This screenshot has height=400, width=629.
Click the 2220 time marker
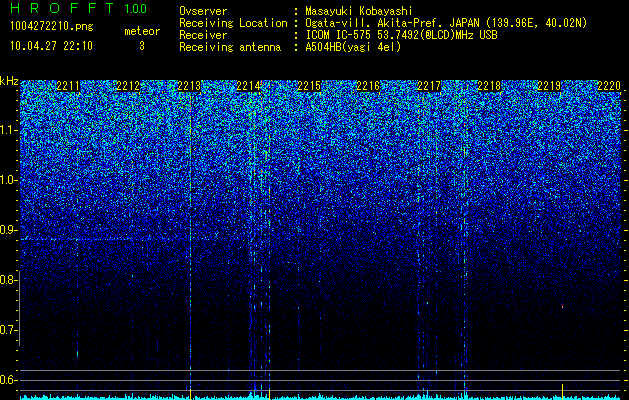[x=609, y=86]
